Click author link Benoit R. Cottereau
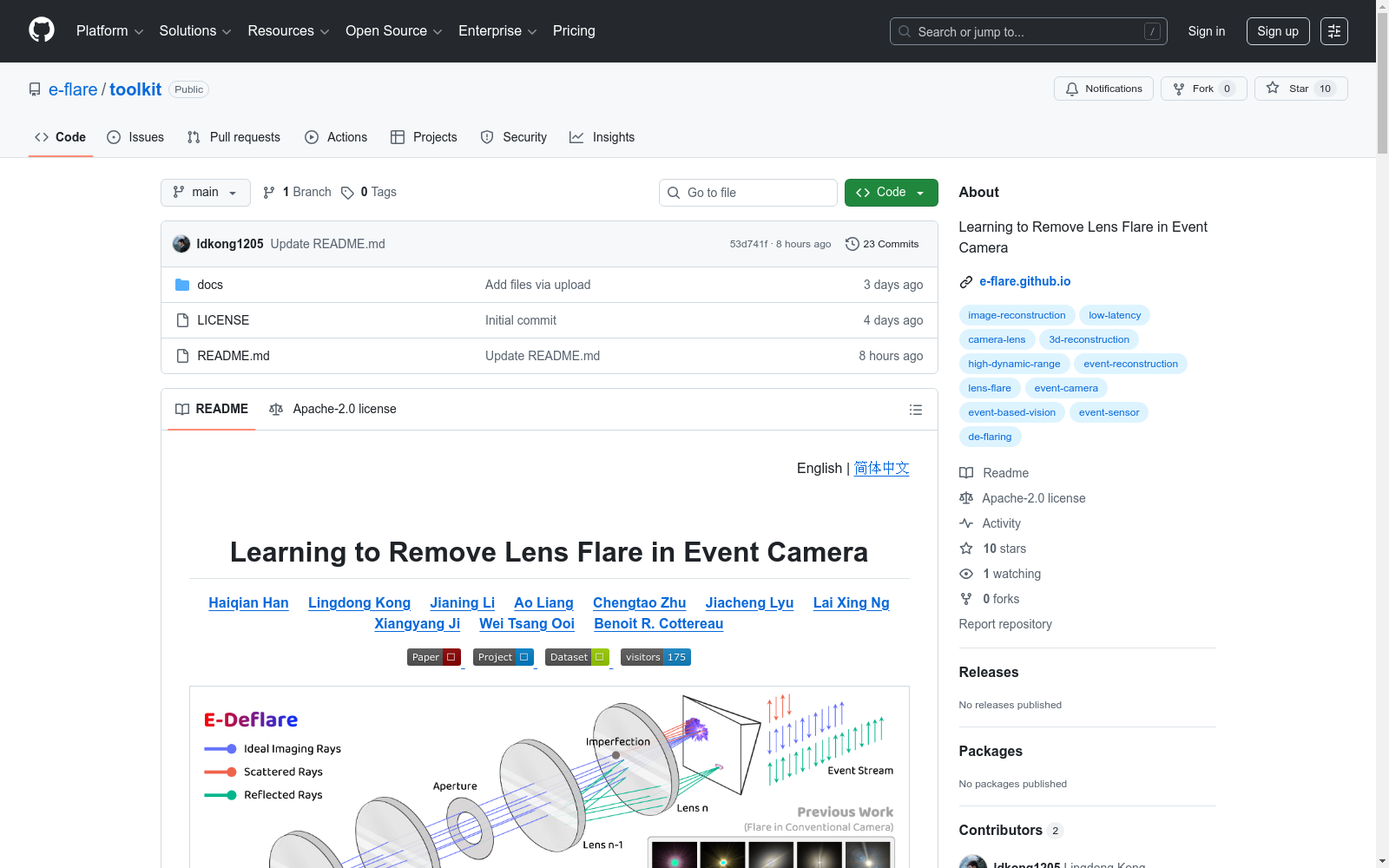Image resolution: width=1389 pixels, height=868 pixels. pyautogui.click(x=659, y=623)
